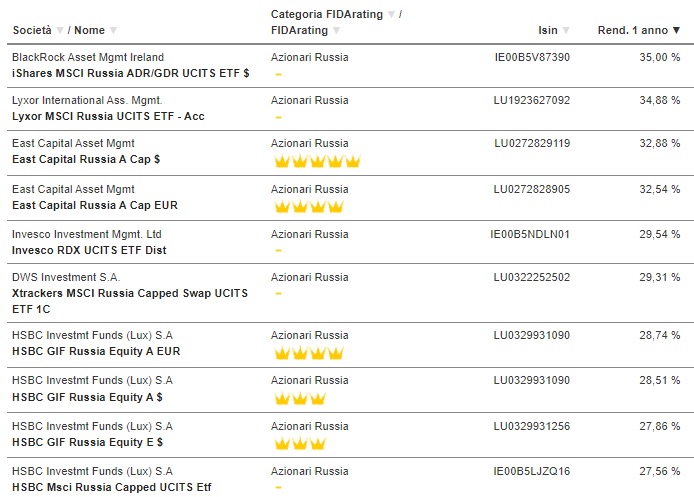Sort by Categoria FIDArating arrow

391,15
